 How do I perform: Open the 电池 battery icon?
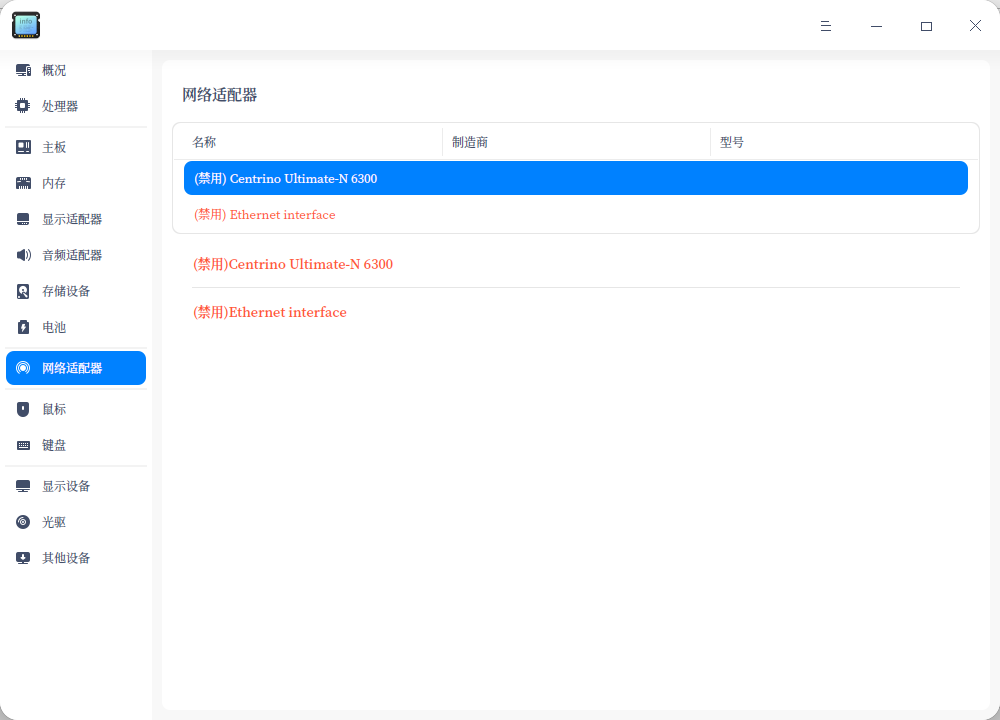(23, 327)
